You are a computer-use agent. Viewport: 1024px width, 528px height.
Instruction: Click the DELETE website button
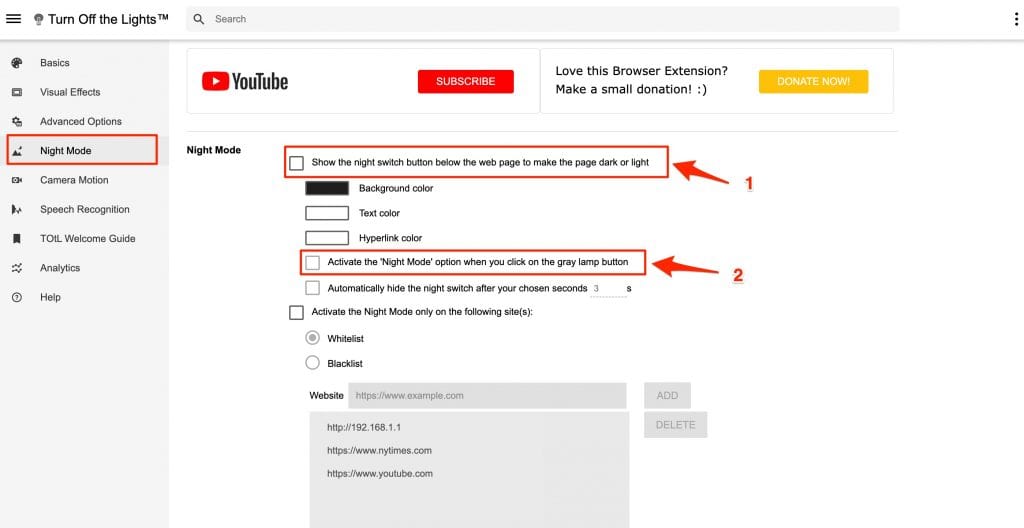675,425
